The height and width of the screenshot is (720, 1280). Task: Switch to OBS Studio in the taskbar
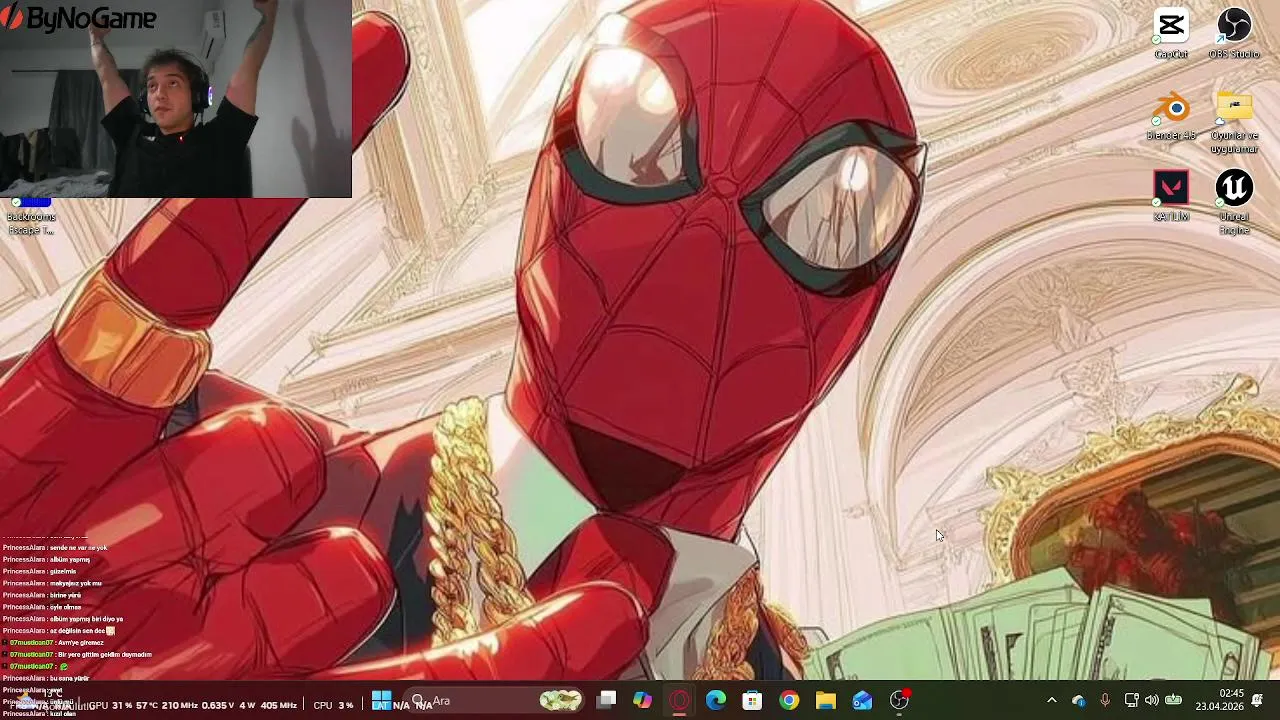pyautogui.click(x=899, y=701)
